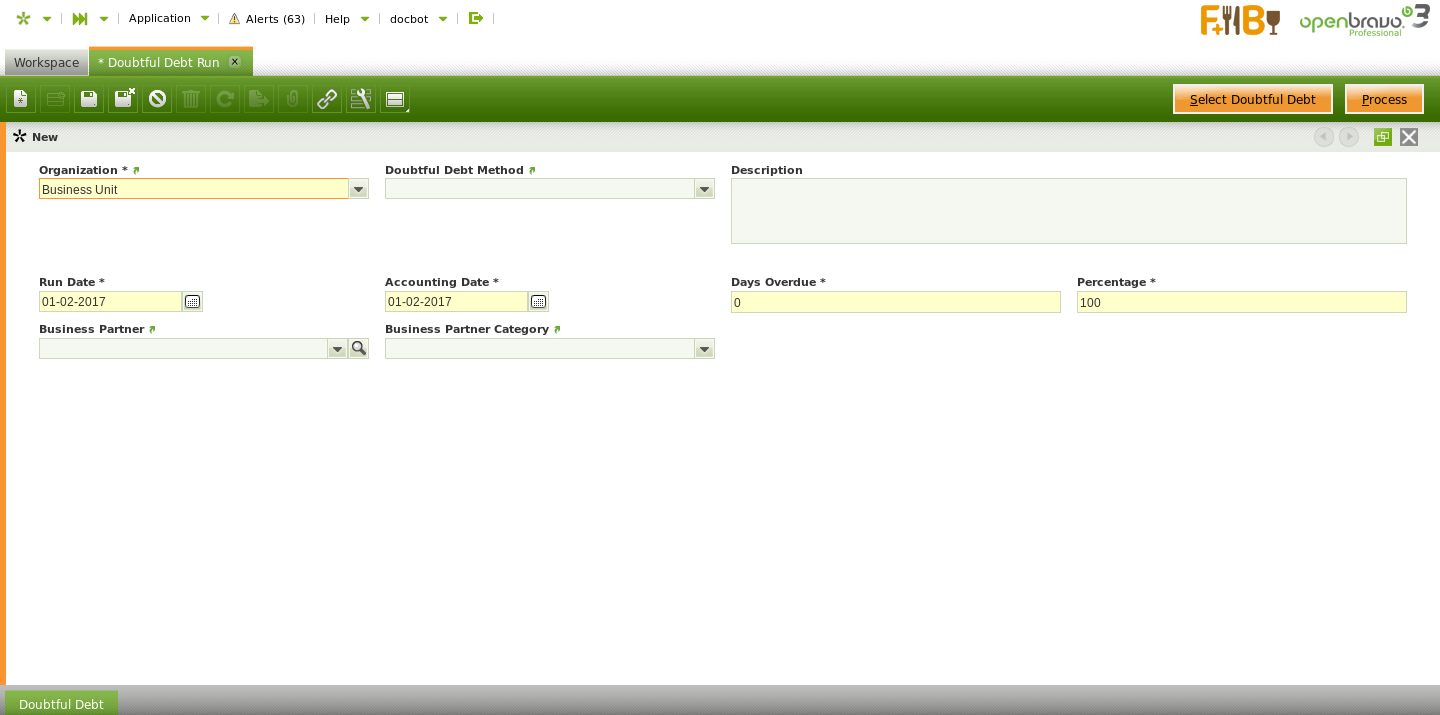Click the Process button

click(x=1384, y=99)
